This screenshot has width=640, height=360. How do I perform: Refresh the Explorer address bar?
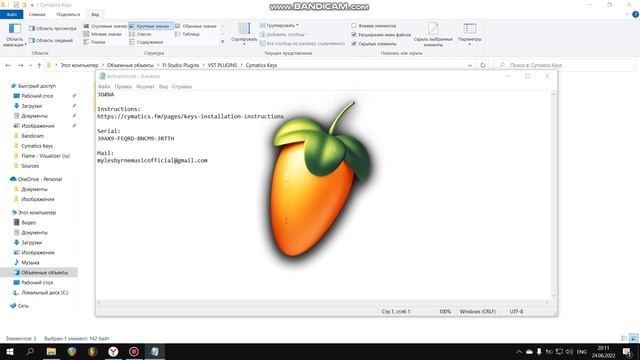coord(483,65)
